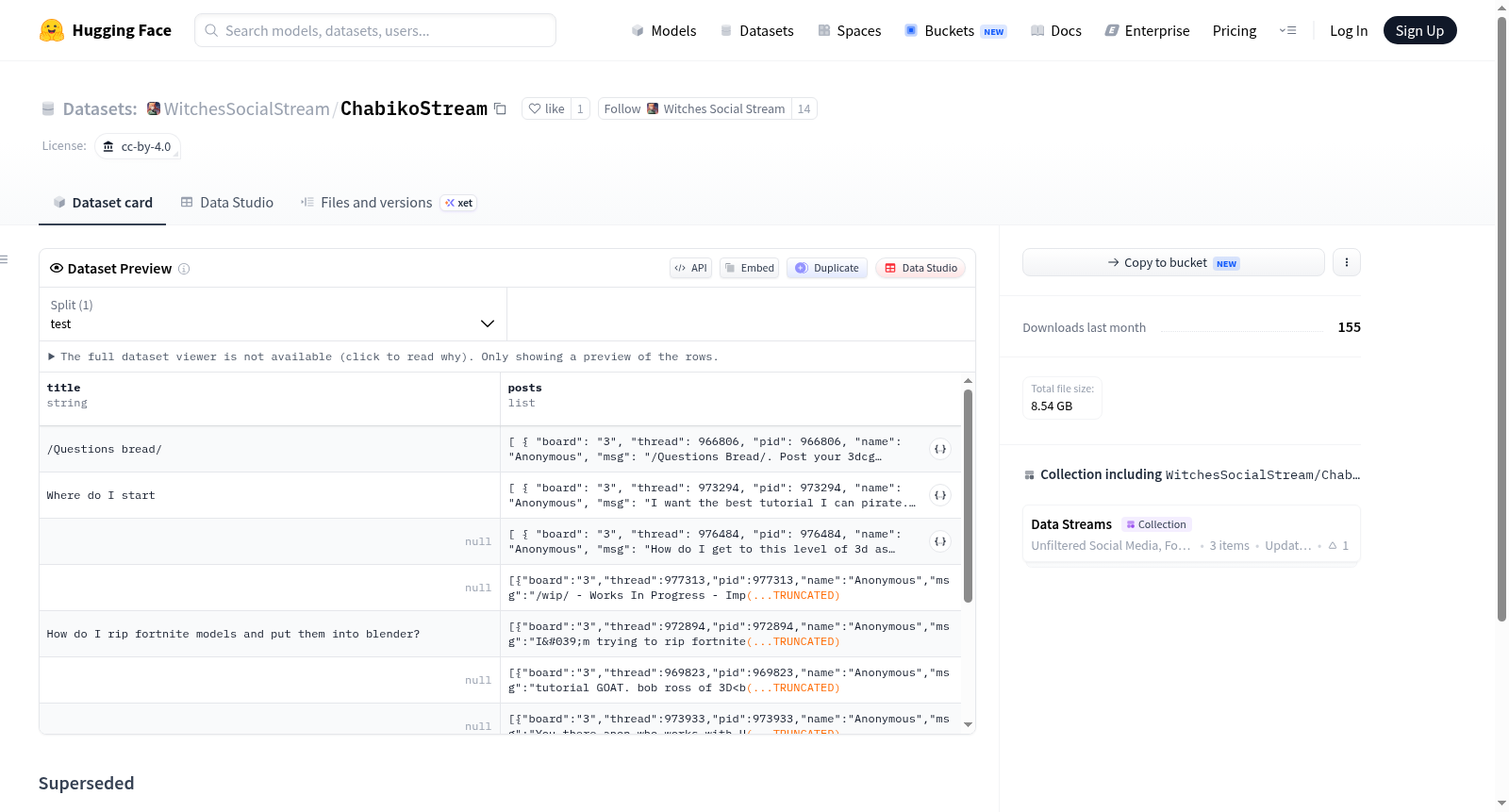Select the 'Where do I start' title cell
The width and height of the screenshot is (1509, 812).
click(x=270, y=495)
